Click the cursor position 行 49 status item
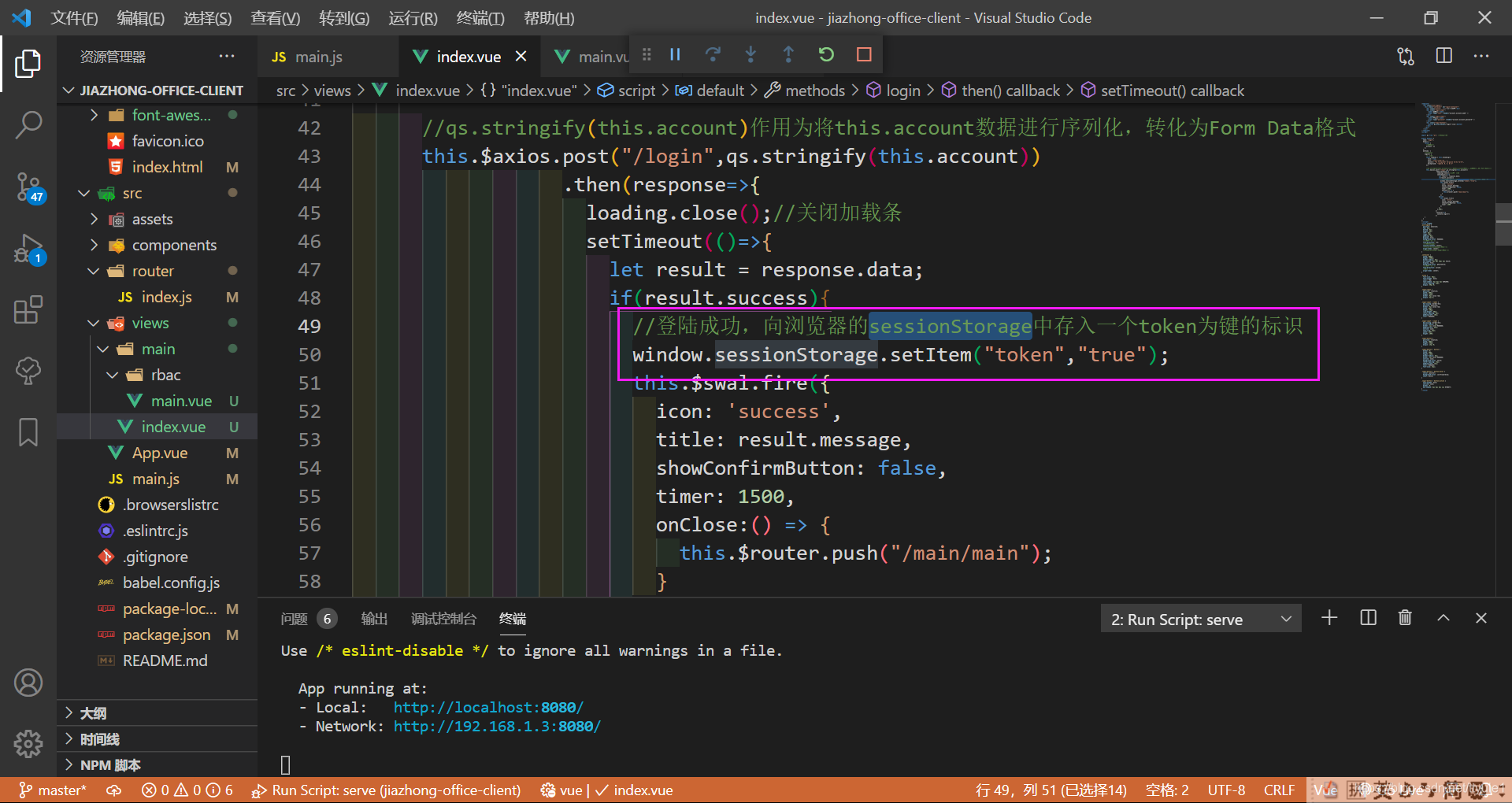1512x803 pixels. point(1051,790)
